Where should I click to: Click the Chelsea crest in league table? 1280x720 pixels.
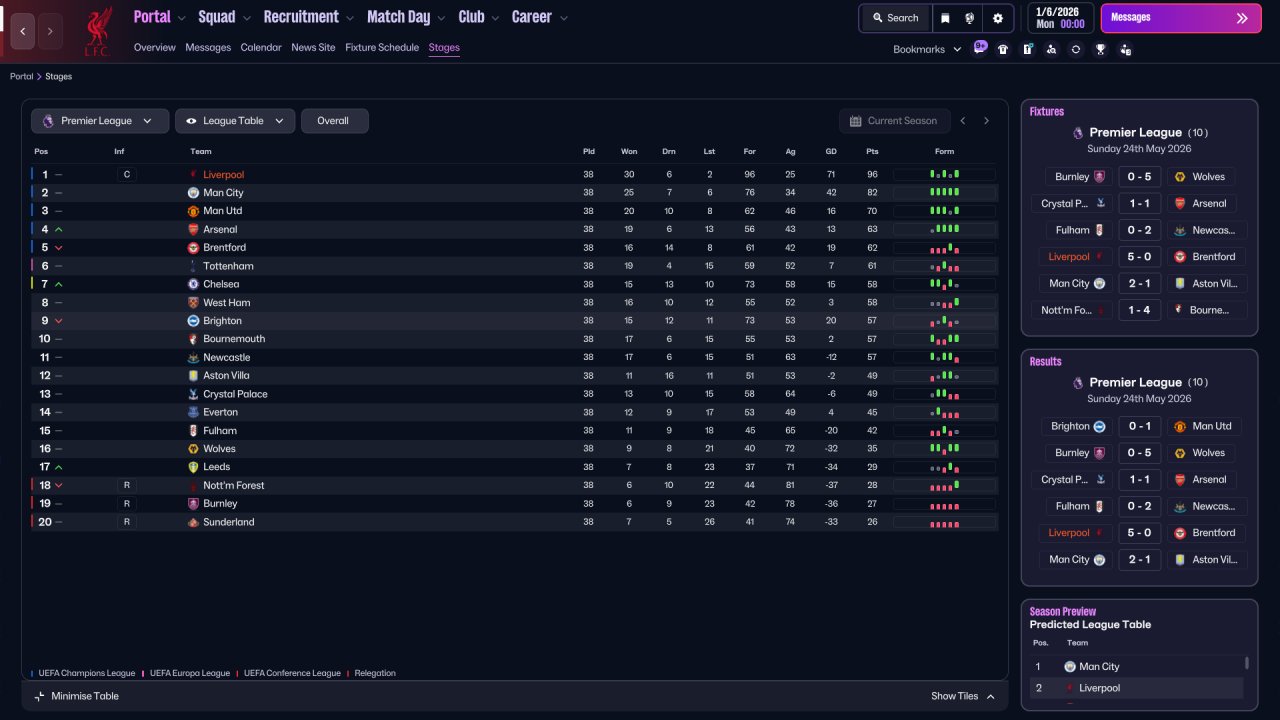tap(193, 284)
